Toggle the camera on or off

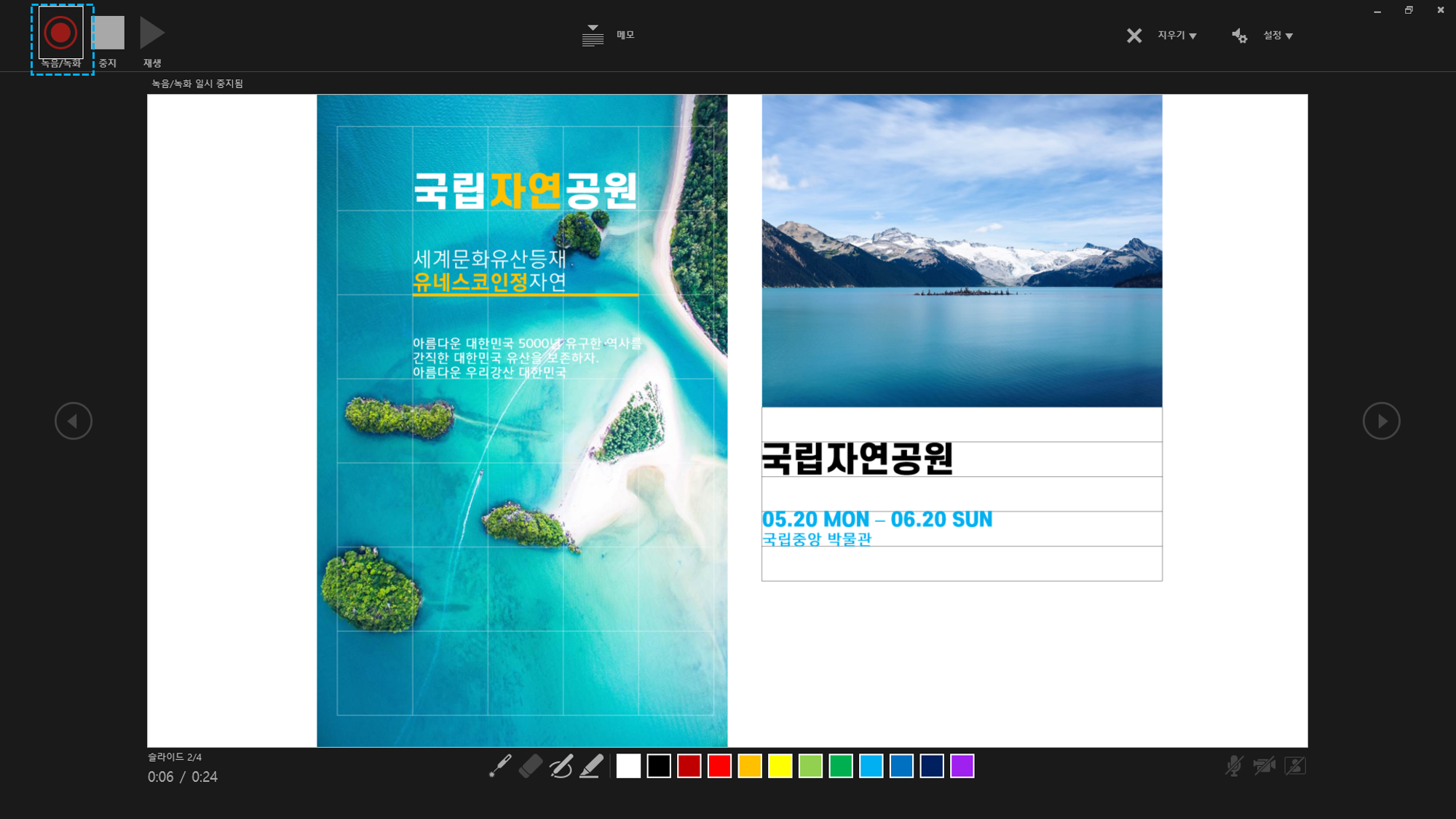pos(1265,766)
